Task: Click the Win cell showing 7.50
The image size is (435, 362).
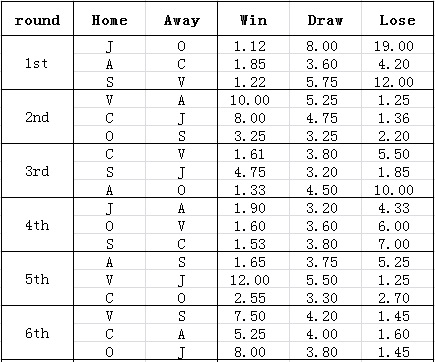Action: (253, 315)
